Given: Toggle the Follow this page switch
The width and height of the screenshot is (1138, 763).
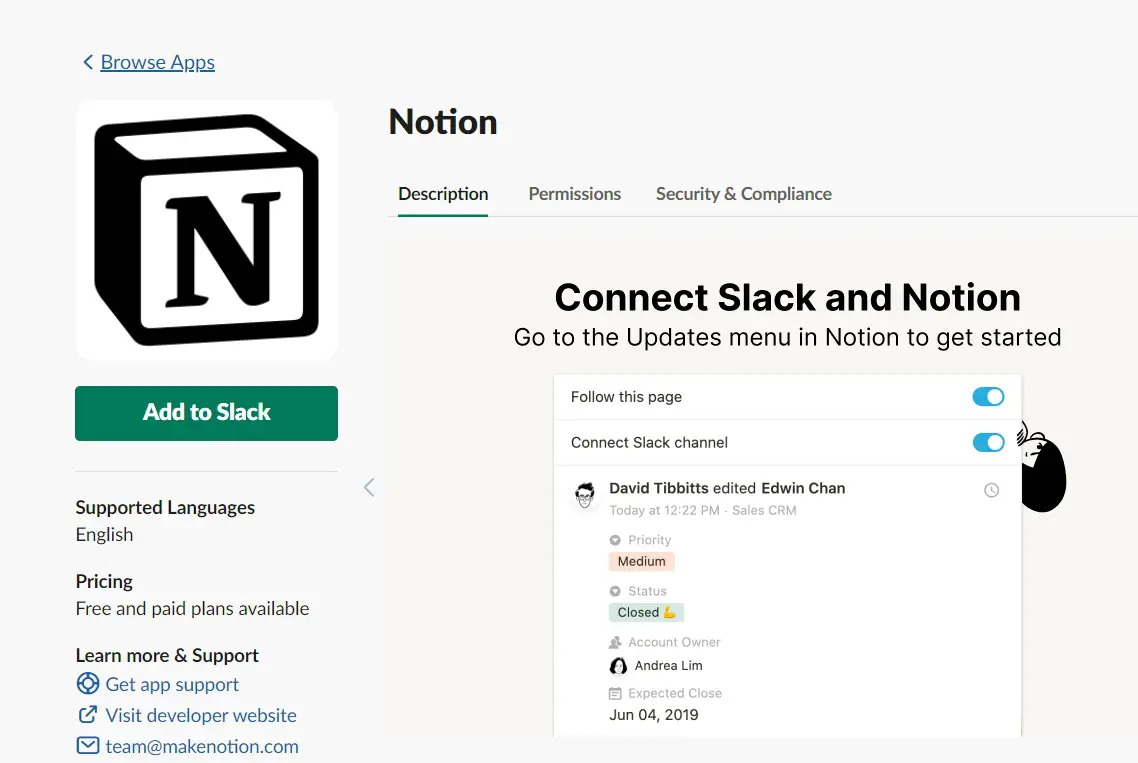Looking at the screenshot, I should click(x=988, y=396).
